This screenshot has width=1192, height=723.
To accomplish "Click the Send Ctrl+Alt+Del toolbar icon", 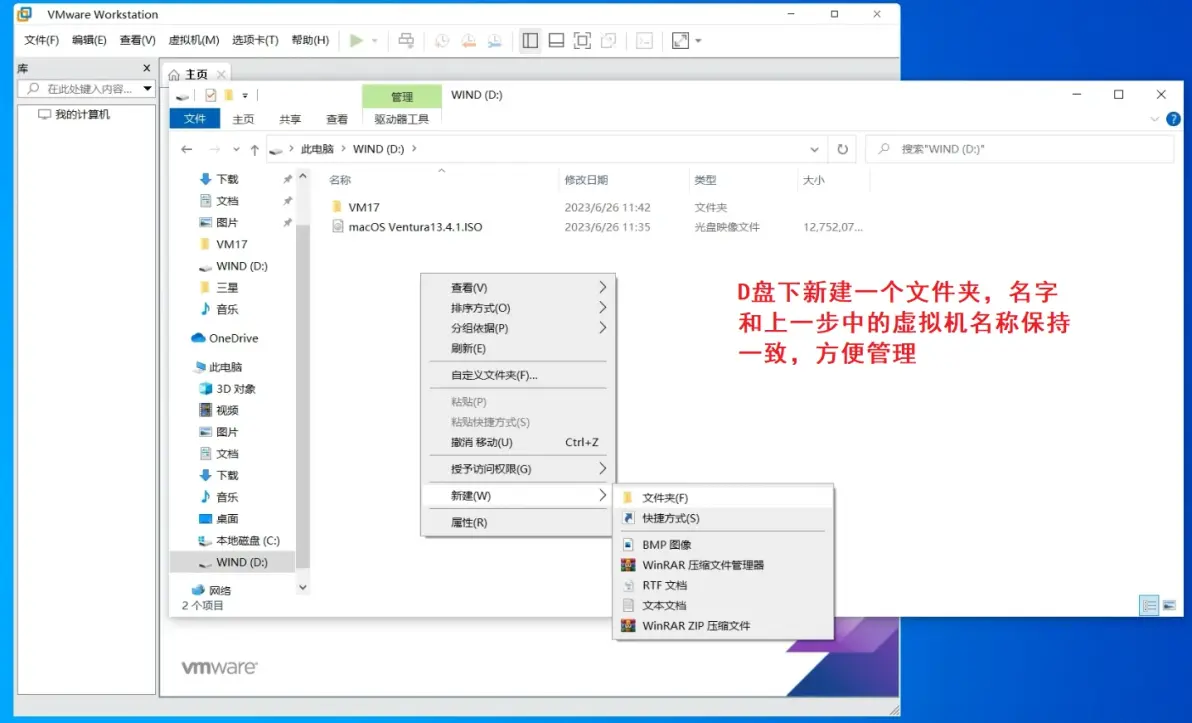I will 406,40.
